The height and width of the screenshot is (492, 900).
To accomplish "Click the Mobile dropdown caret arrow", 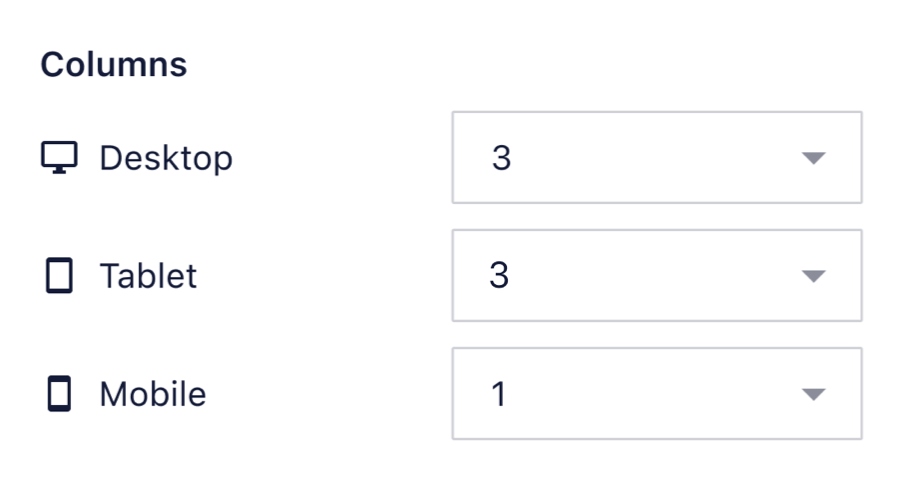I will (814, 394).
